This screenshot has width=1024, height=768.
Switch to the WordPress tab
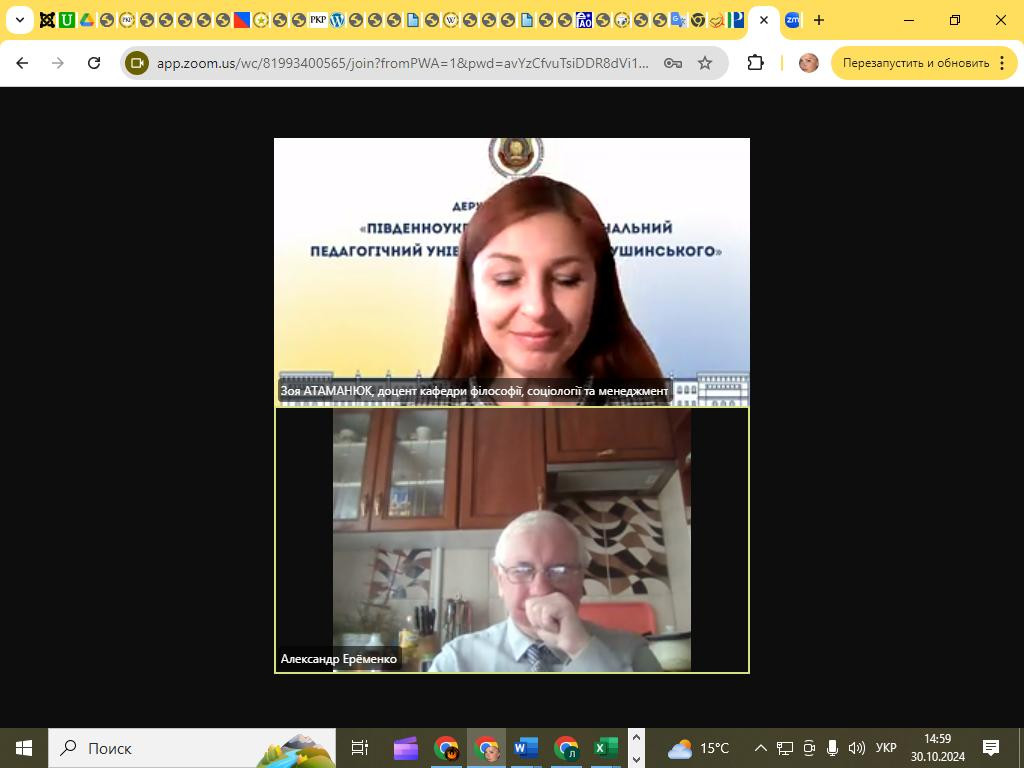(337, 20)
